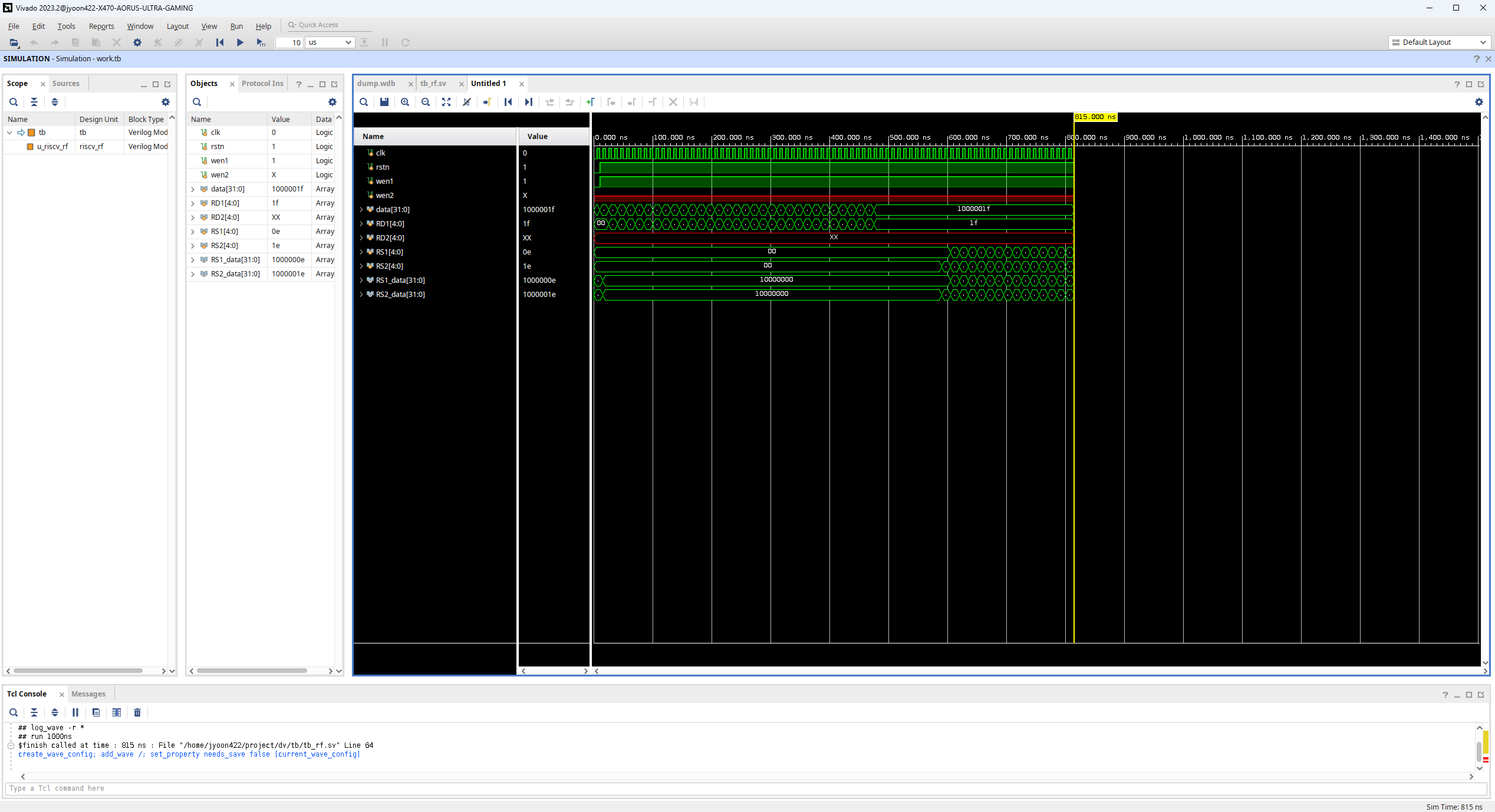Save the waveform configuration
The height and width of the screenshot is (812, 1495).
(x=384, y=102)
